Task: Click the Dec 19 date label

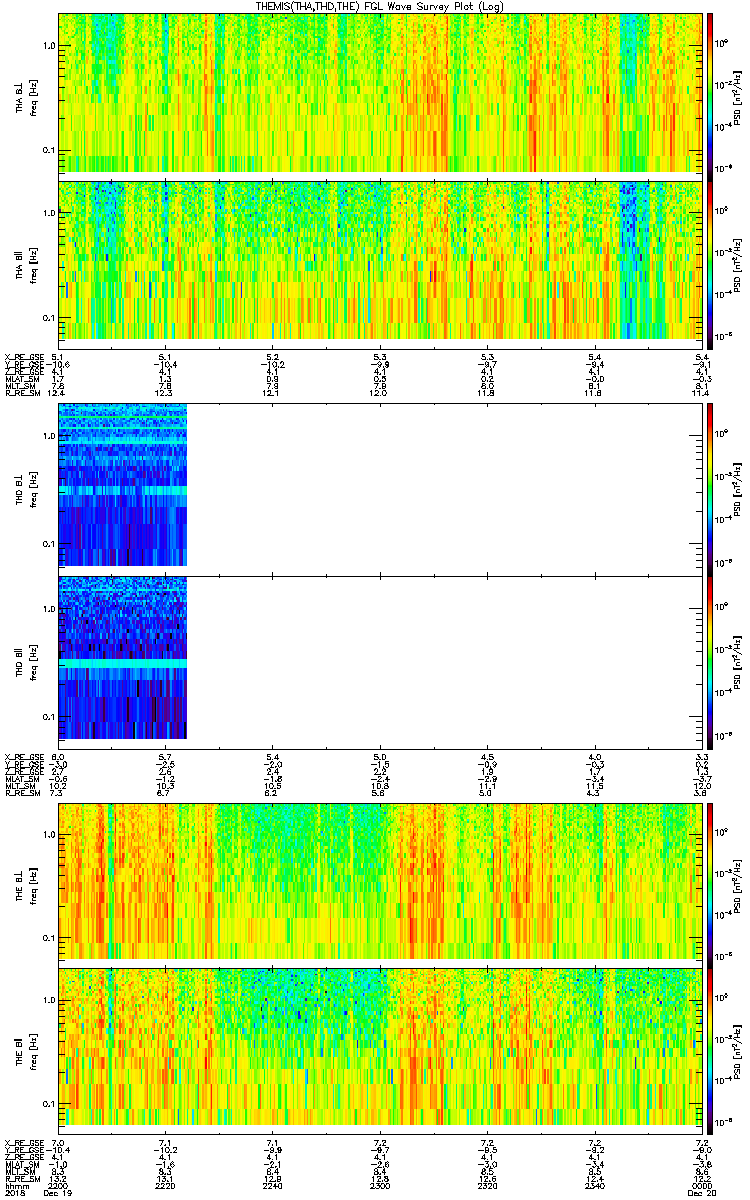Action: [62, 1193]
